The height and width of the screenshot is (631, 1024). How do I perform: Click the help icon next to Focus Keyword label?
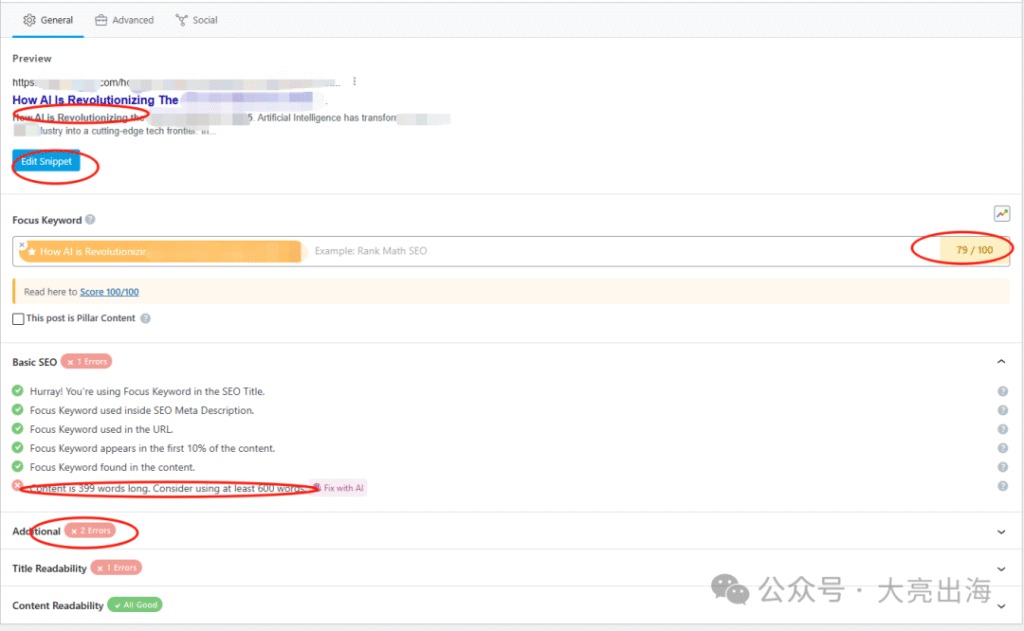(x=90, y=220)
